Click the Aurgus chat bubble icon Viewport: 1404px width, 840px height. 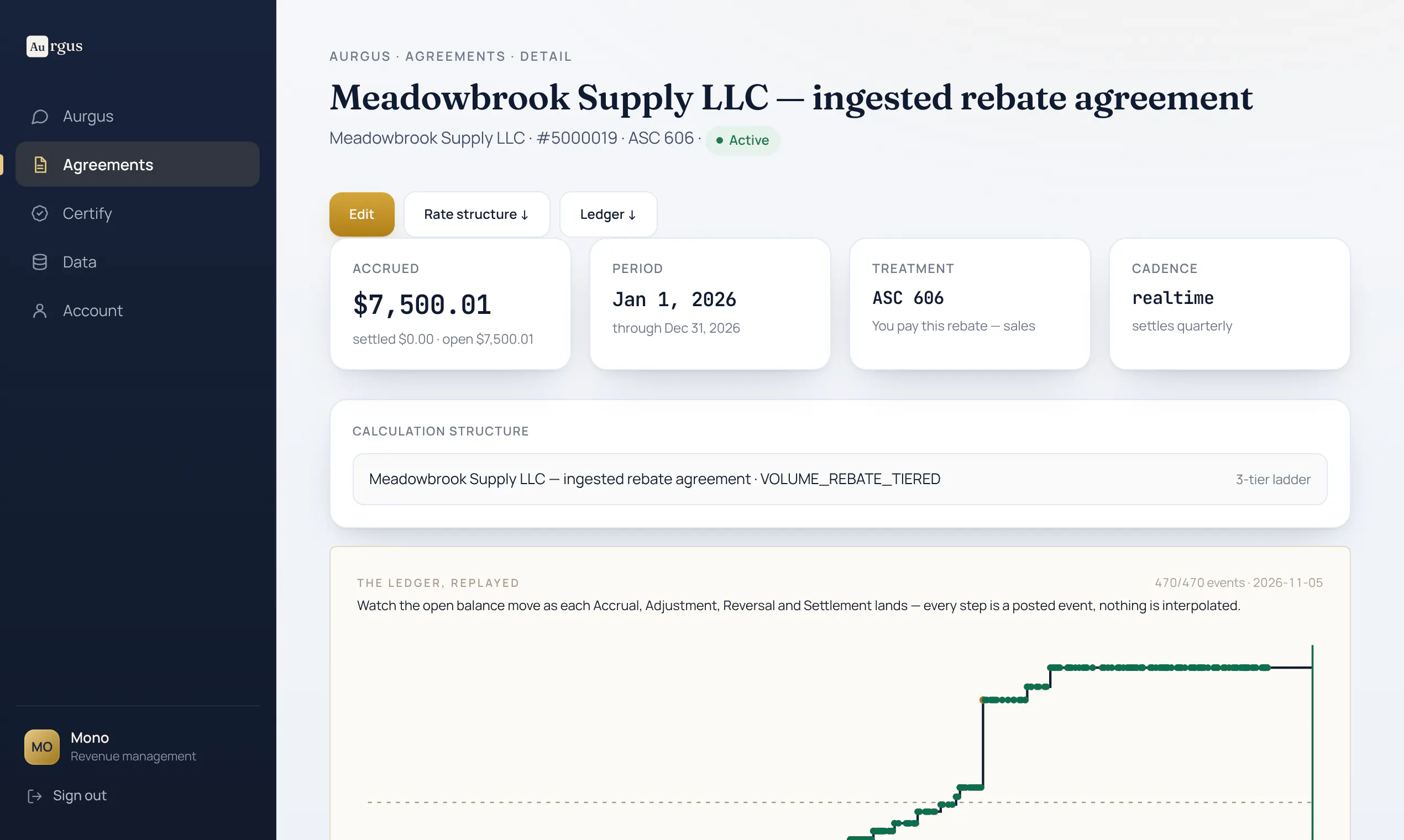coord(40,117)
